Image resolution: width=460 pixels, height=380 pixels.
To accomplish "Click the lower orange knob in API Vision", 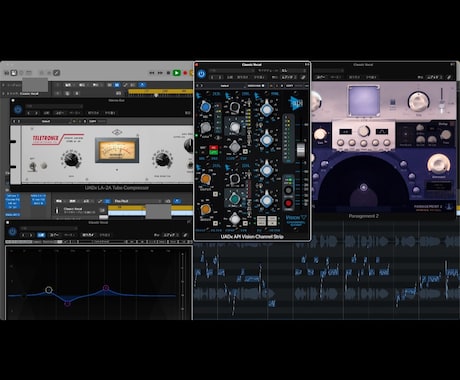I will tap(205, 209).
